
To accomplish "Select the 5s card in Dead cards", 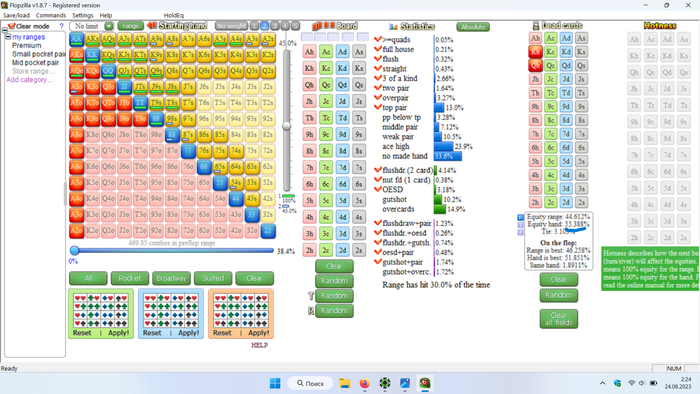I will (581, 161).
